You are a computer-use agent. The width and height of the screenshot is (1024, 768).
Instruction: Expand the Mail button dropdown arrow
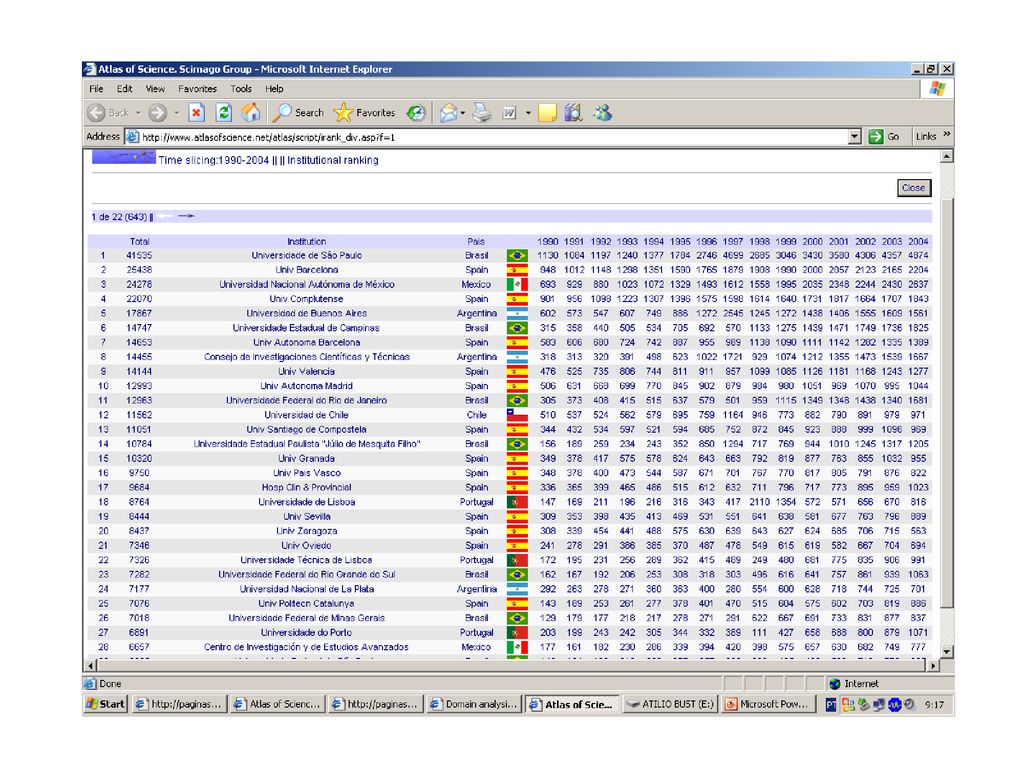click(x=462, y=113)
